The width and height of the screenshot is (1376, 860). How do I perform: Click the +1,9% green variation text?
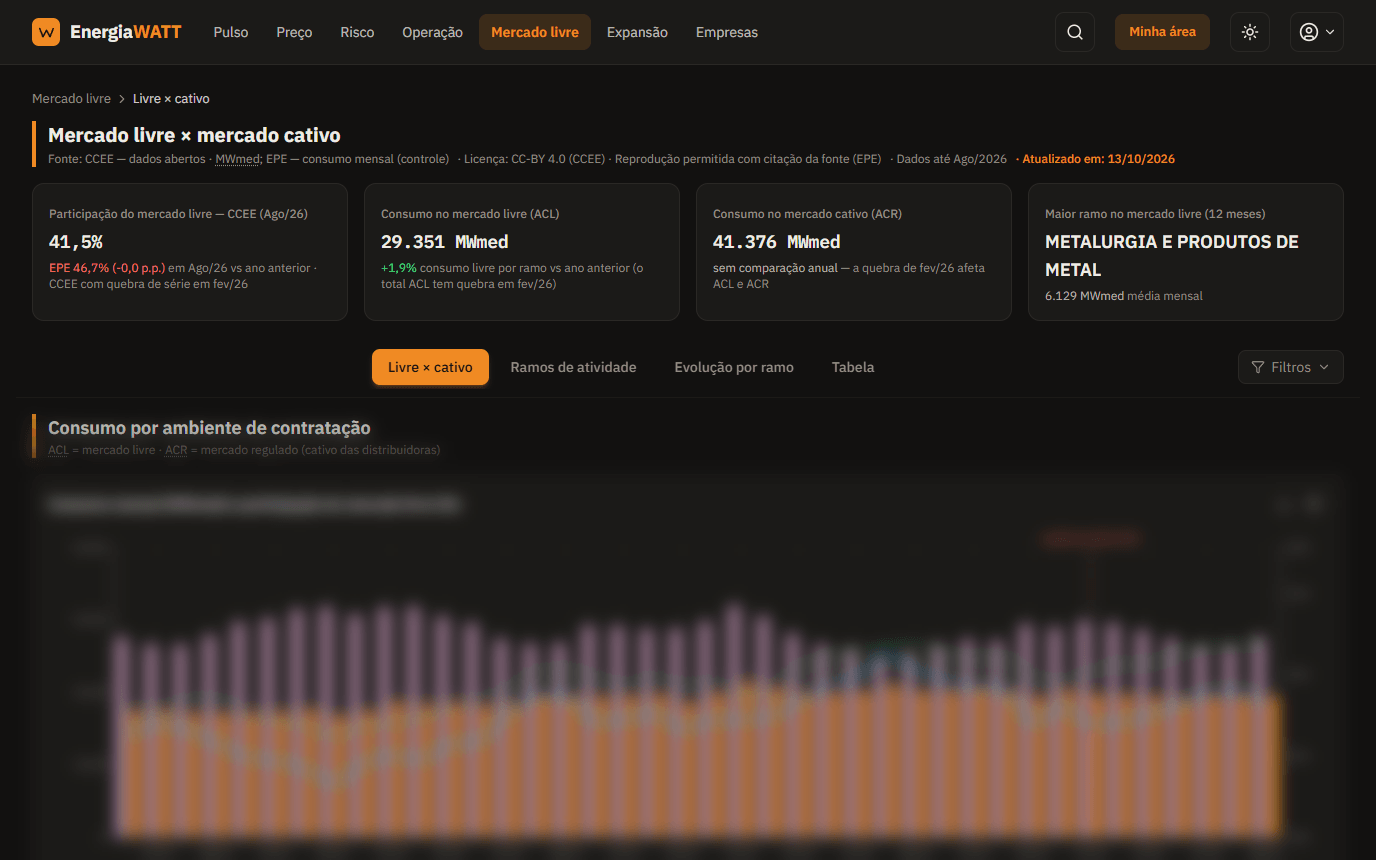(399, 268)
